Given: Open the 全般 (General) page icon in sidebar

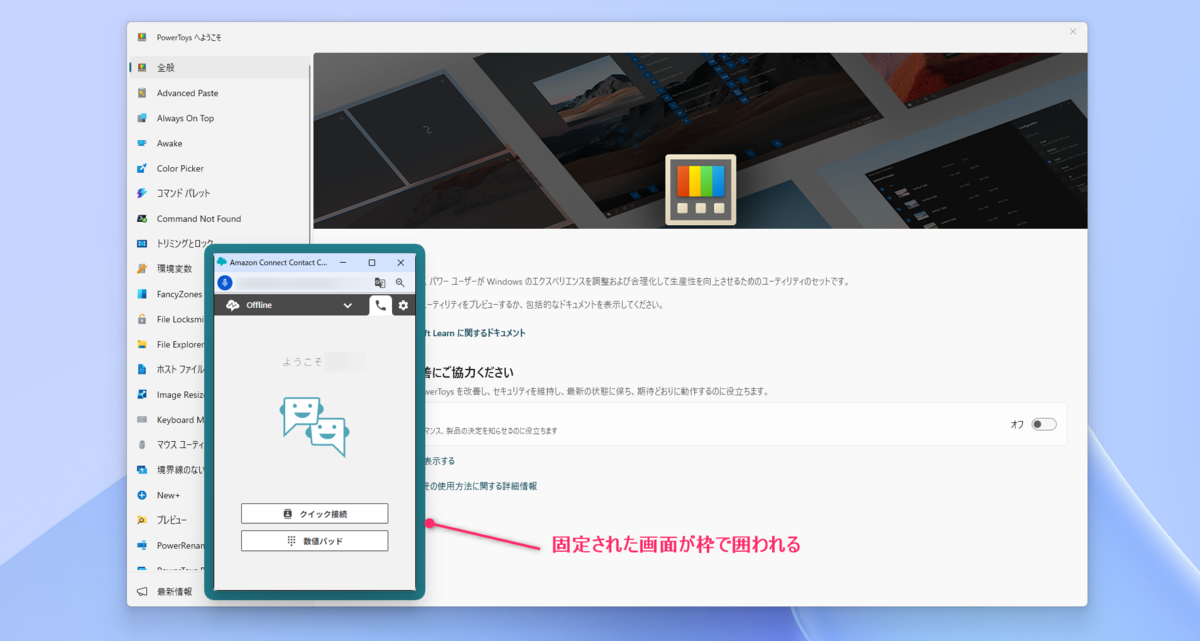Looking at the screenshot, I should tap(142, 68).
